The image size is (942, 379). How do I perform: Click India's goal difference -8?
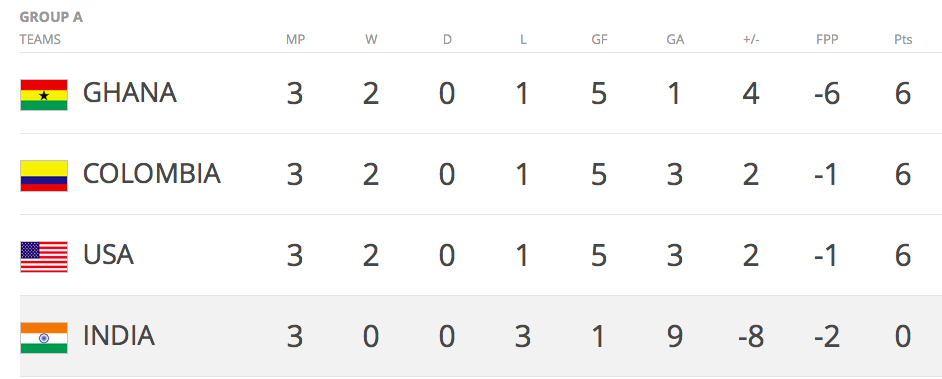tap(751, 337)
